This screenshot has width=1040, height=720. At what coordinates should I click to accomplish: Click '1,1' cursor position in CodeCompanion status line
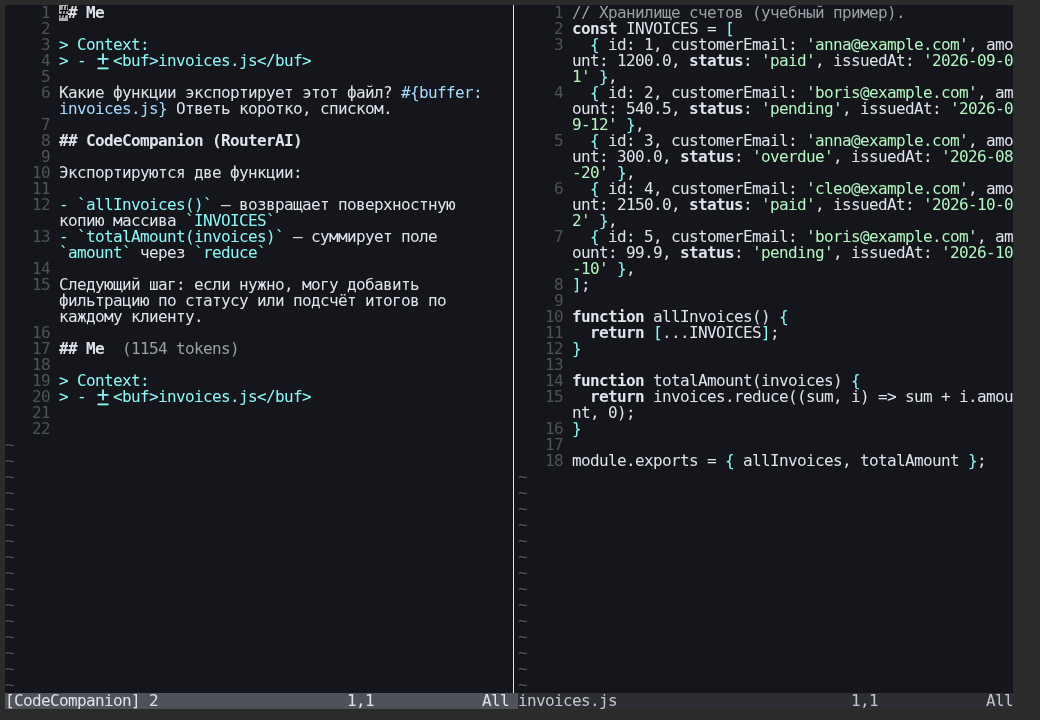point(361,701)
